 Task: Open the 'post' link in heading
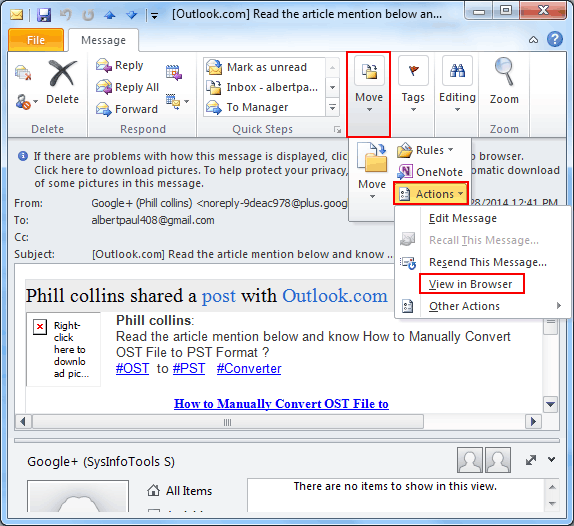(x=219, y=296)
